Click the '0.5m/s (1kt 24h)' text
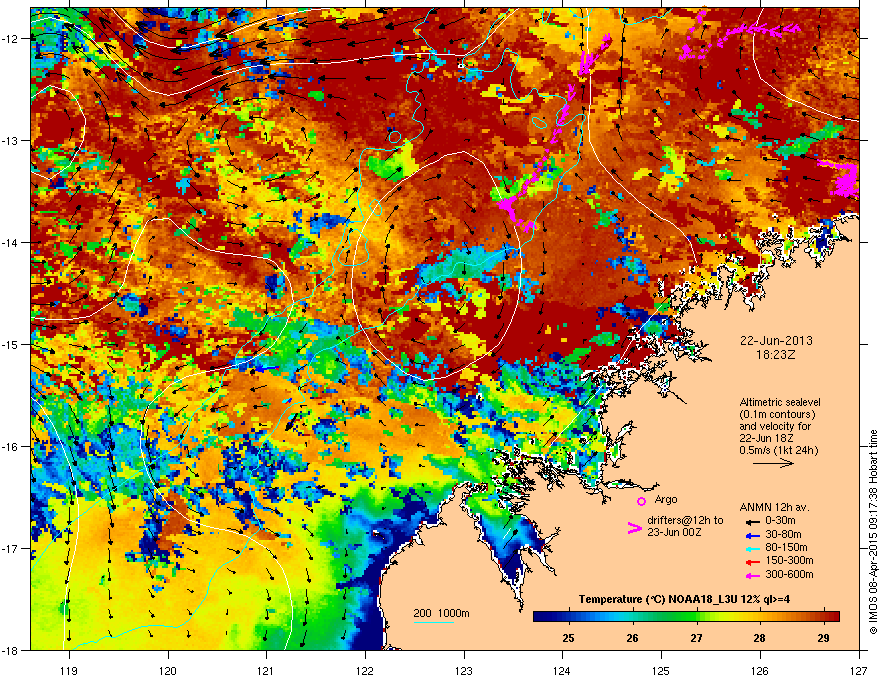This screenshot has height=680, width=880. tap(778, 450)
